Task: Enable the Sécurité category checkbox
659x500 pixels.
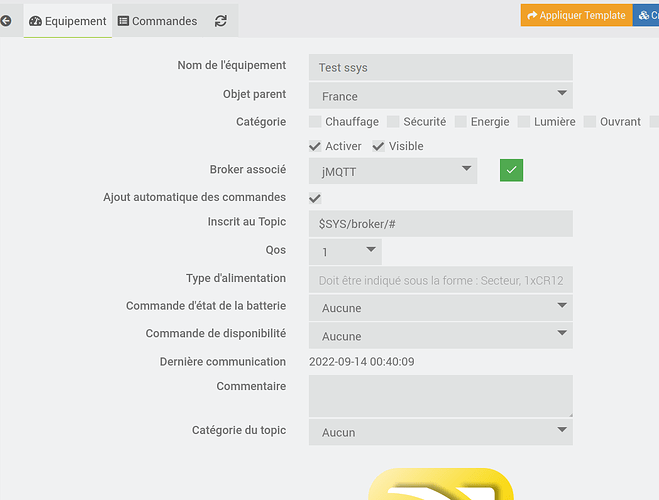Action: tap(393, 122)
